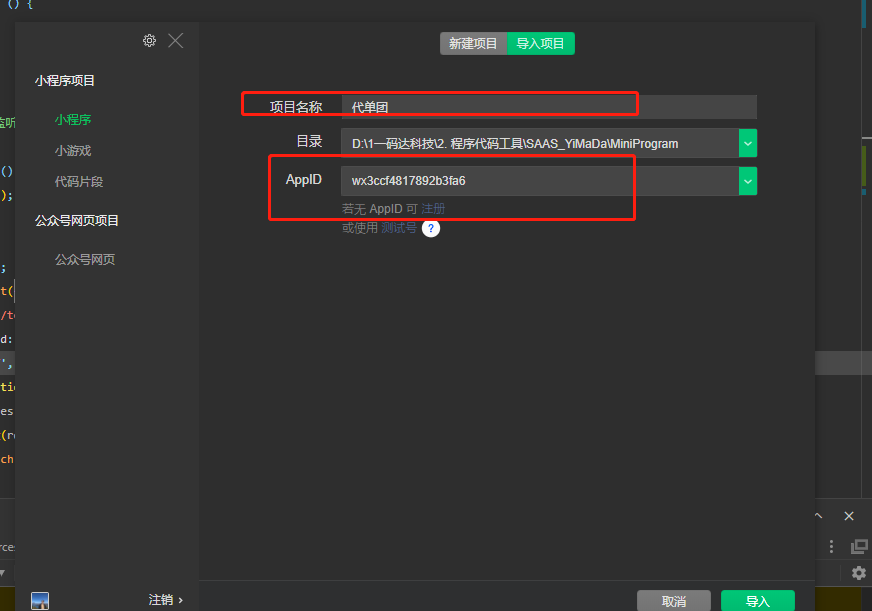872x611 pixels.
Task: Expand the AppID dropdown arrow
Action: (x=748, y=181)
